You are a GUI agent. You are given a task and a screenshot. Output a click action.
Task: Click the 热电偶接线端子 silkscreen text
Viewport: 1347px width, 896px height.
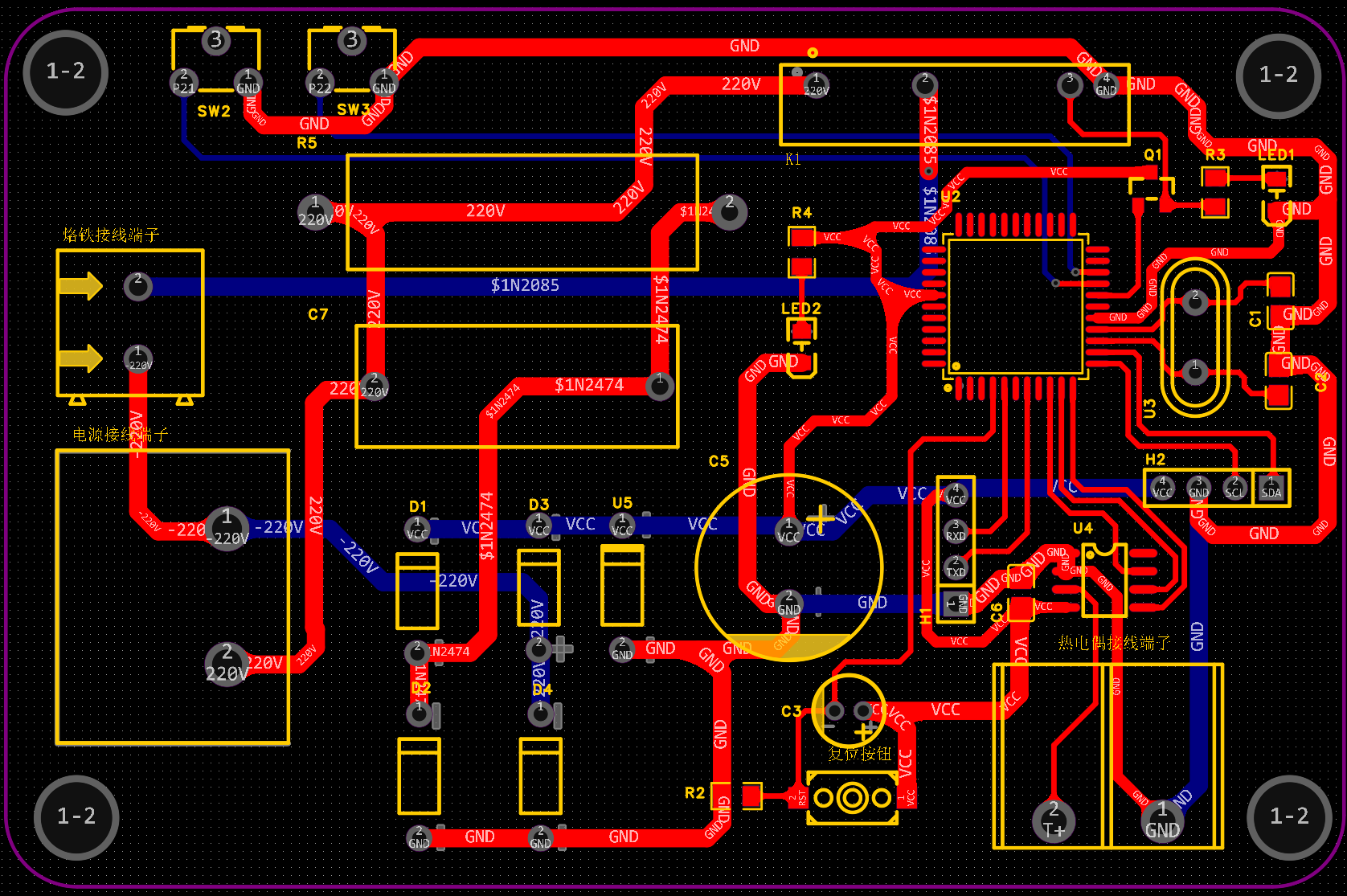1114,643
